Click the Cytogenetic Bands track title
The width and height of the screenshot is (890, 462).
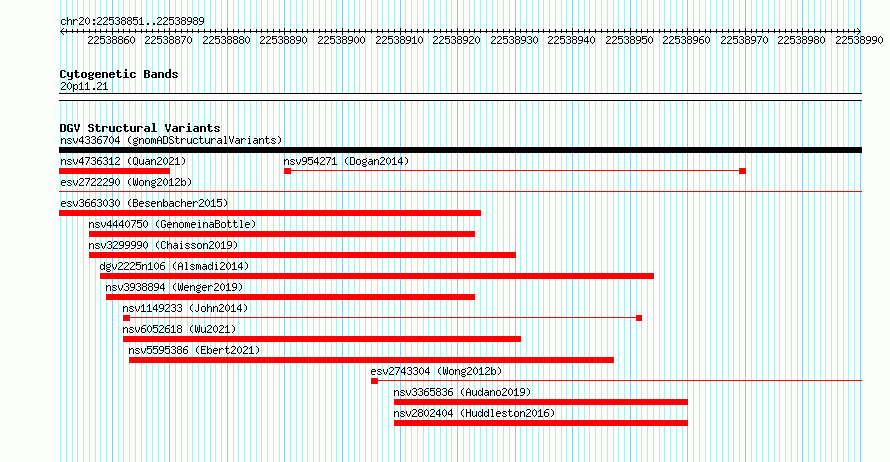[119, 74]
